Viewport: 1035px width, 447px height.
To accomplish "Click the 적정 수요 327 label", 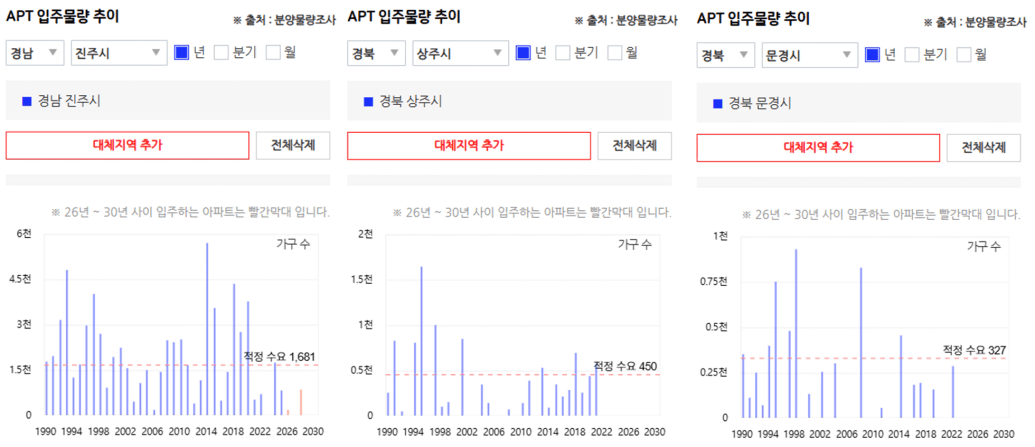I will 975,349.
